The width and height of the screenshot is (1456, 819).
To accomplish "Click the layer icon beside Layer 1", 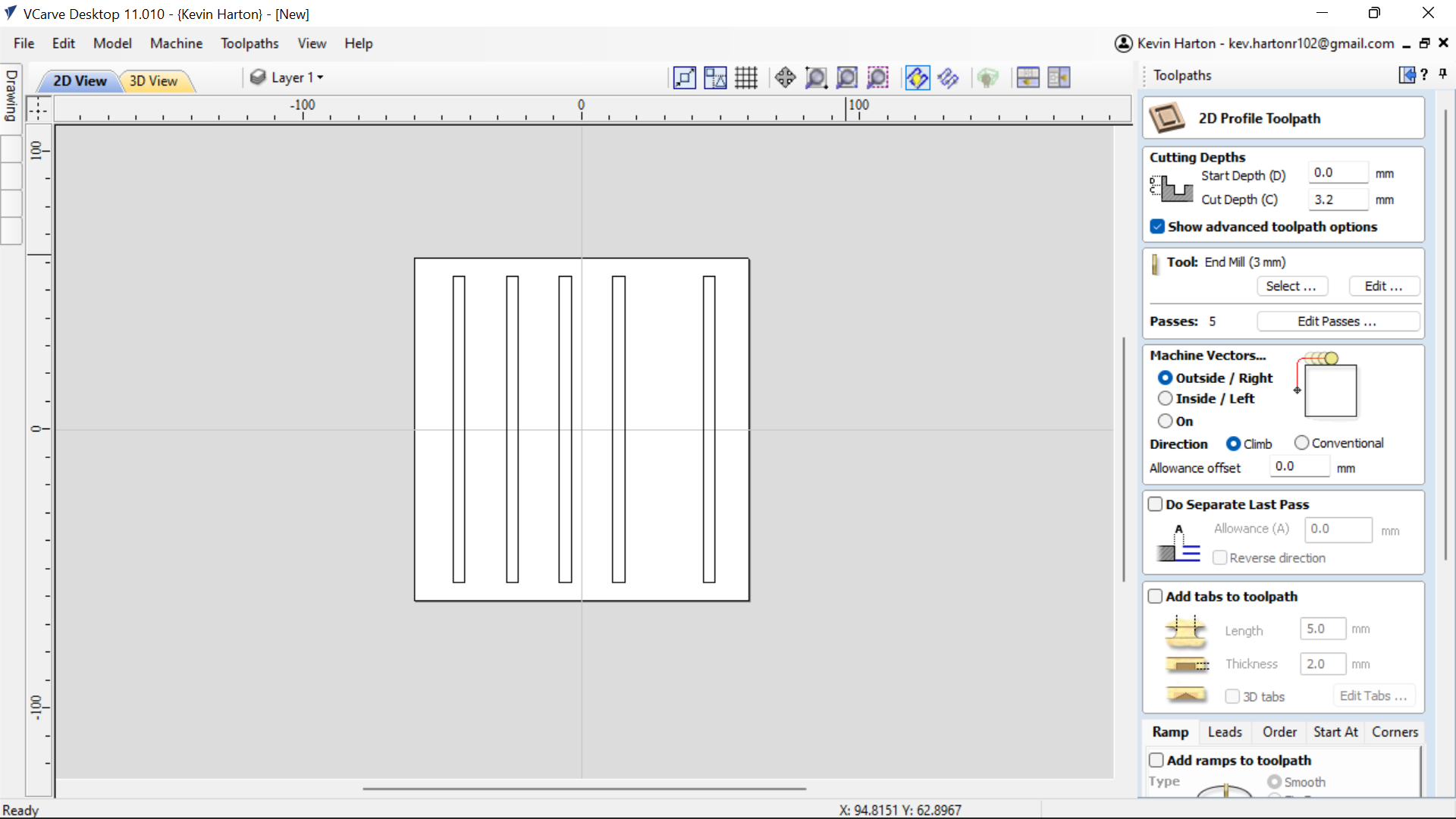I will point(258,77).
